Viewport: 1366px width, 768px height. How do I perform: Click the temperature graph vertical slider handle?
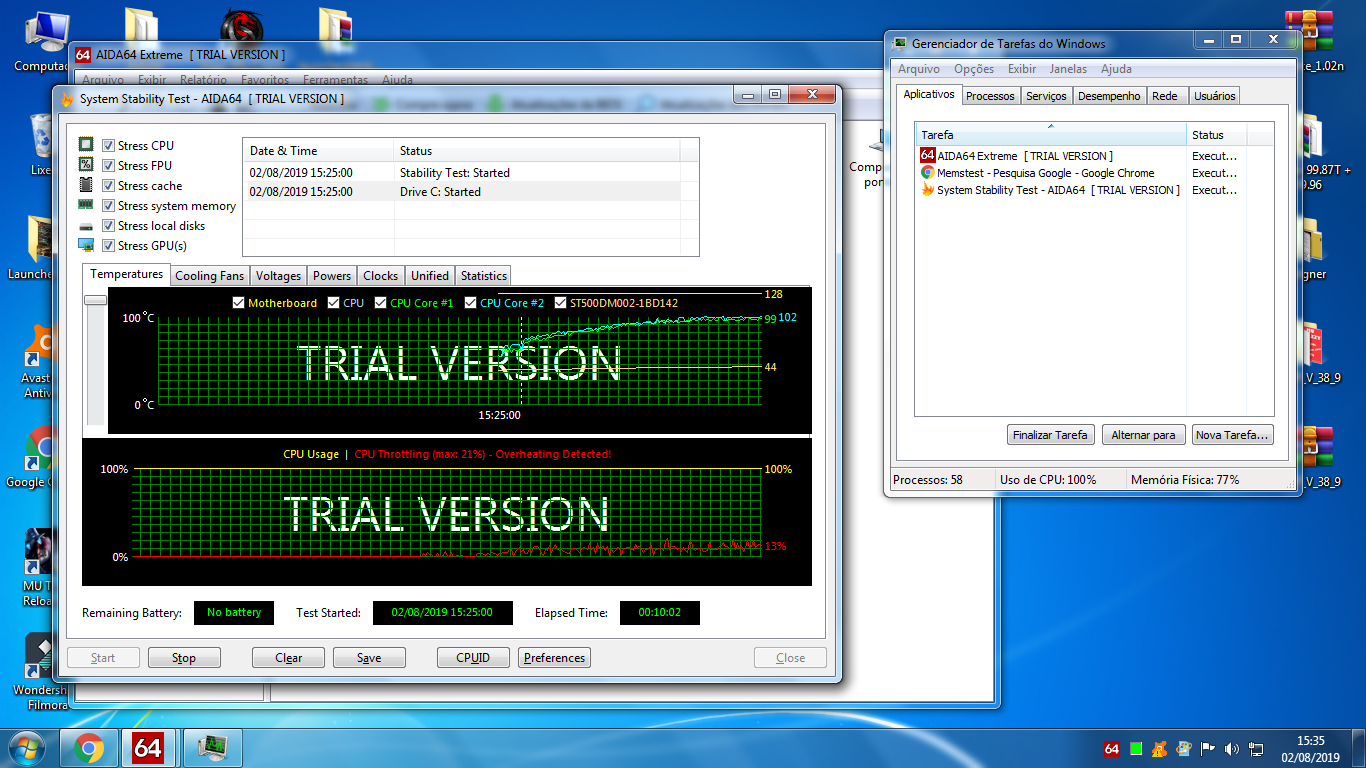(x=95, y=300)
